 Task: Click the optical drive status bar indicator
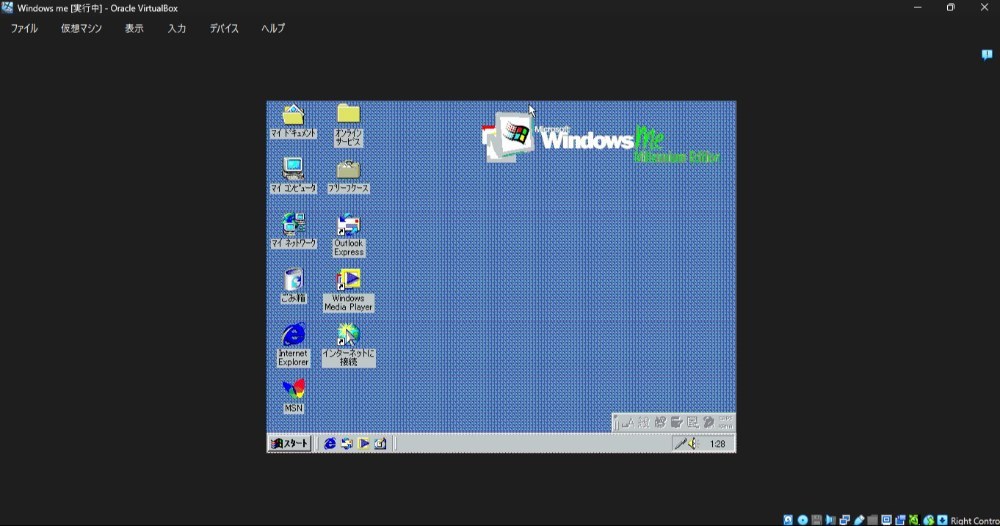pos(802,520)
